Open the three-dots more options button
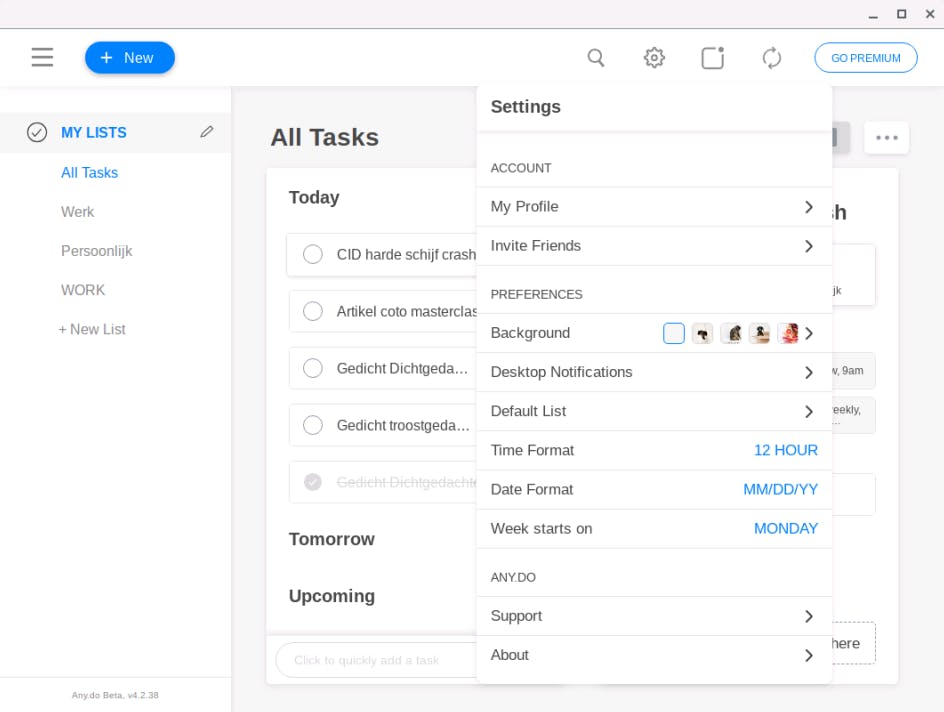Screen dimensions: 944x712 tap(886, 138)
